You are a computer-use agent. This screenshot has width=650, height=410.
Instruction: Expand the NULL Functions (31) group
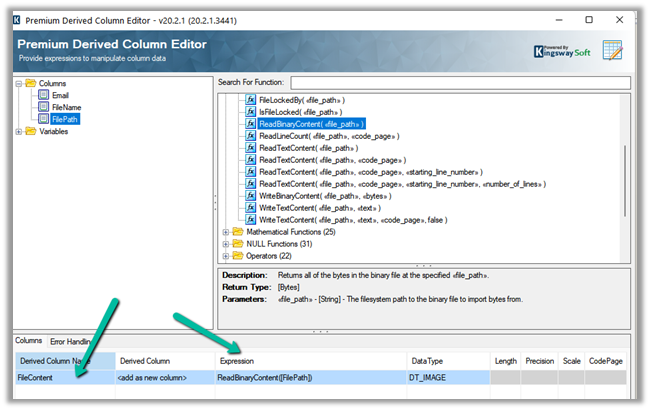225,243
